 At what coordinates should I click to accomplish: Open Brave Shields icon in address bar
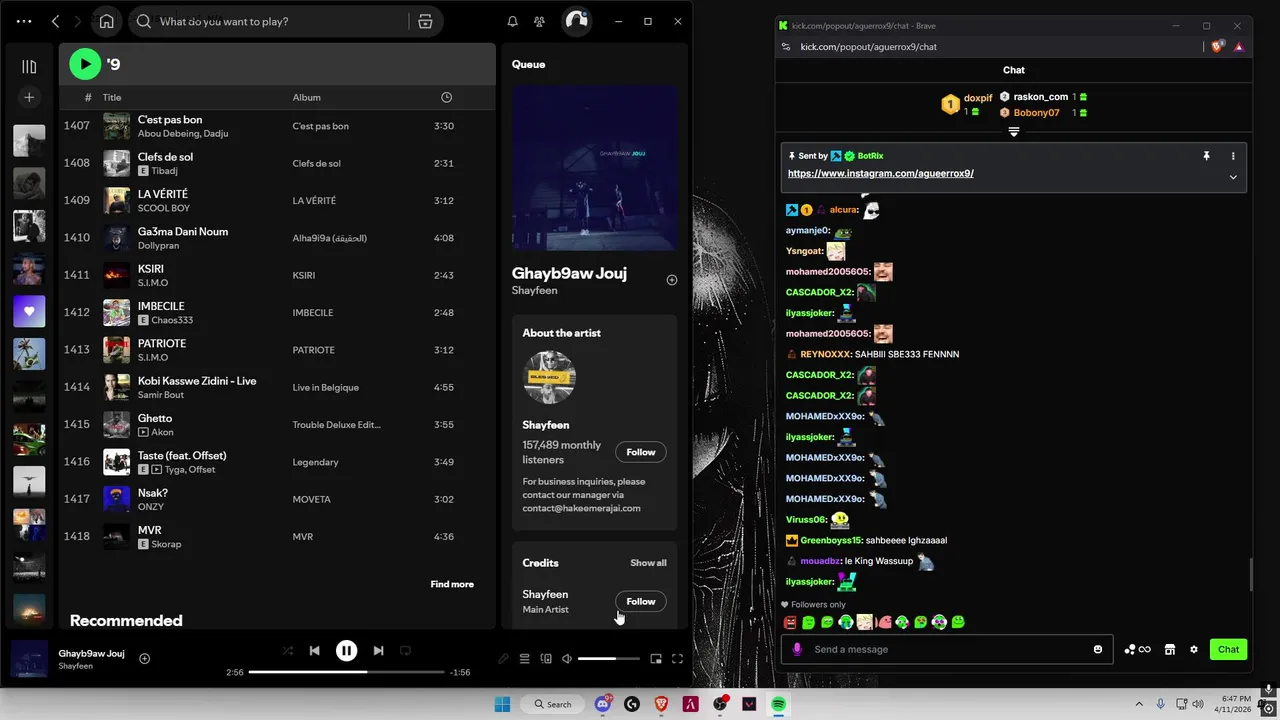[1217, 46]
